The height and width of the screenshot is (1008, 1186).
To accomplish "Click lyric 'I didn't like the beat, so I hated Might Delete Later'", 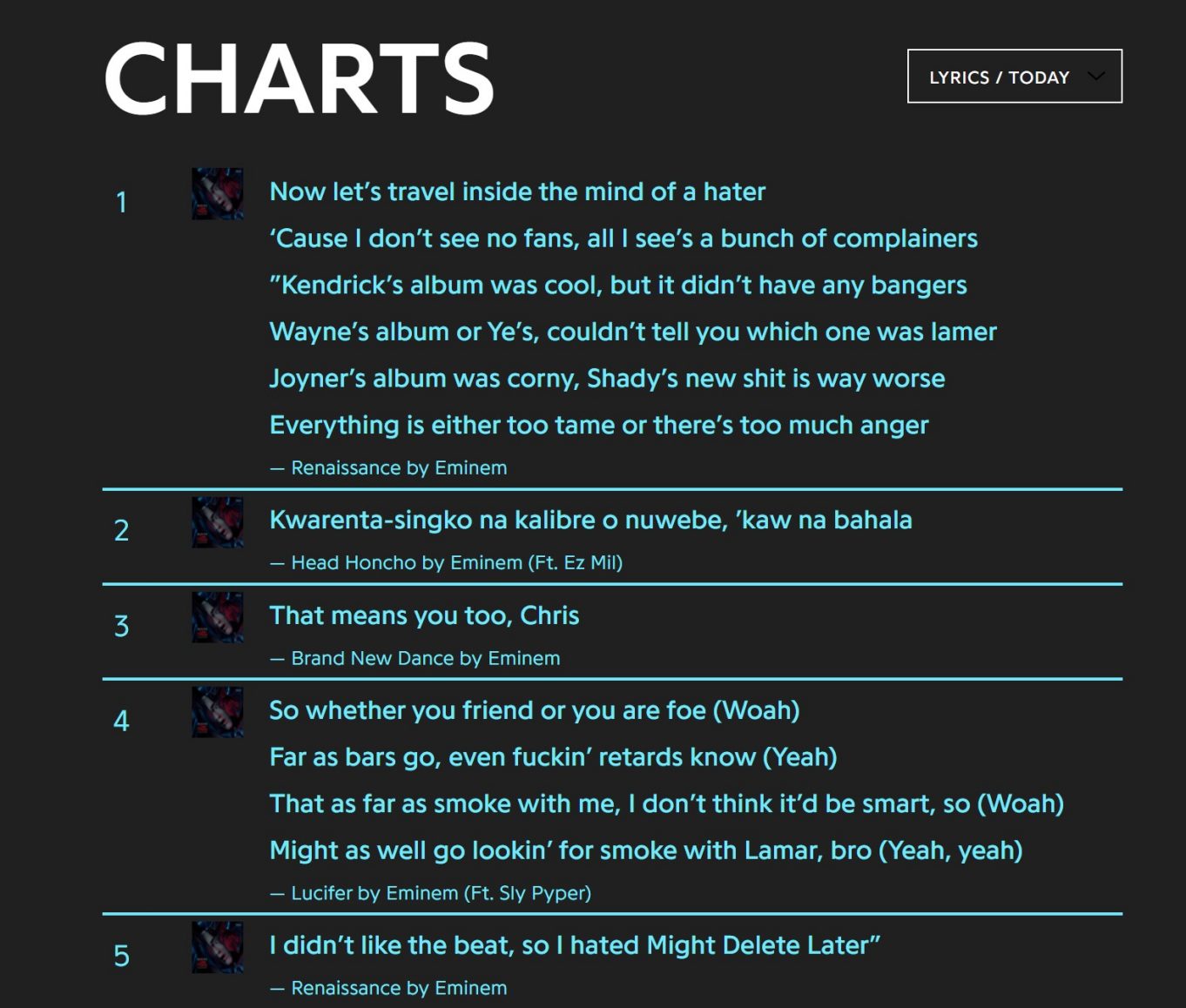I will pos(575,945).
